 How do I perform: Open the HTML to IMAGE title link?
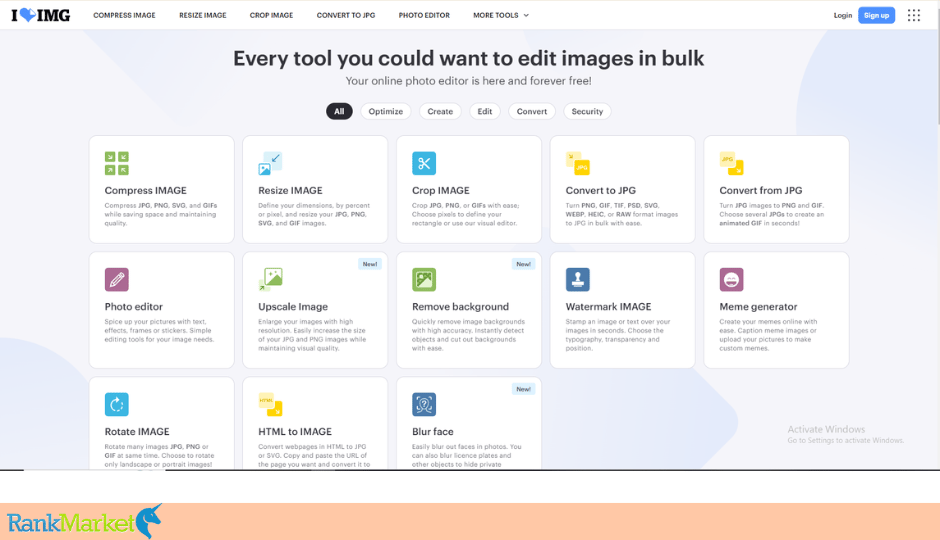pos(295,432)
